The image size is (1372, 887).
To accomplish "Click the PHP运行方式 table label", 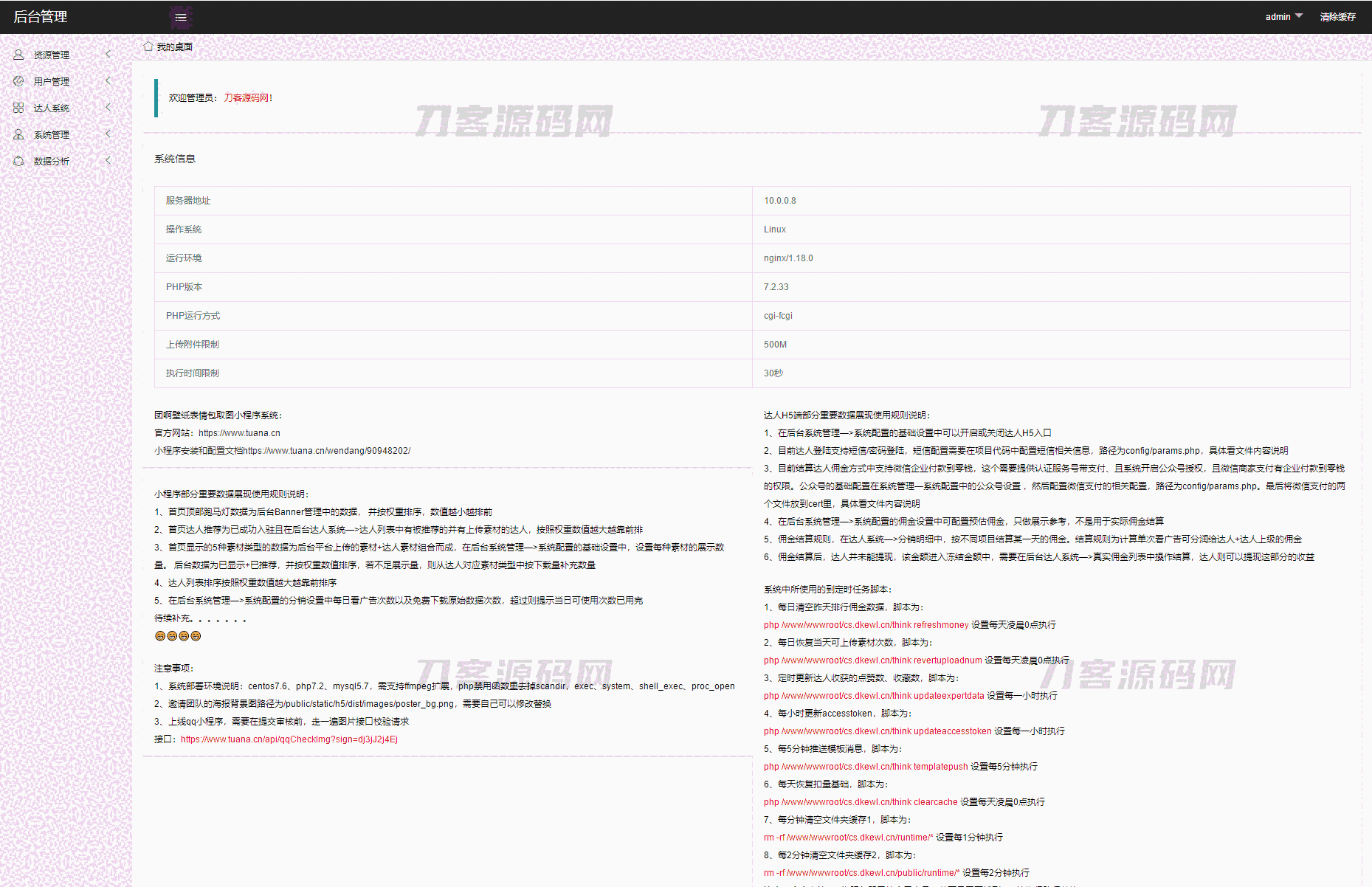I will pos(193,316).
